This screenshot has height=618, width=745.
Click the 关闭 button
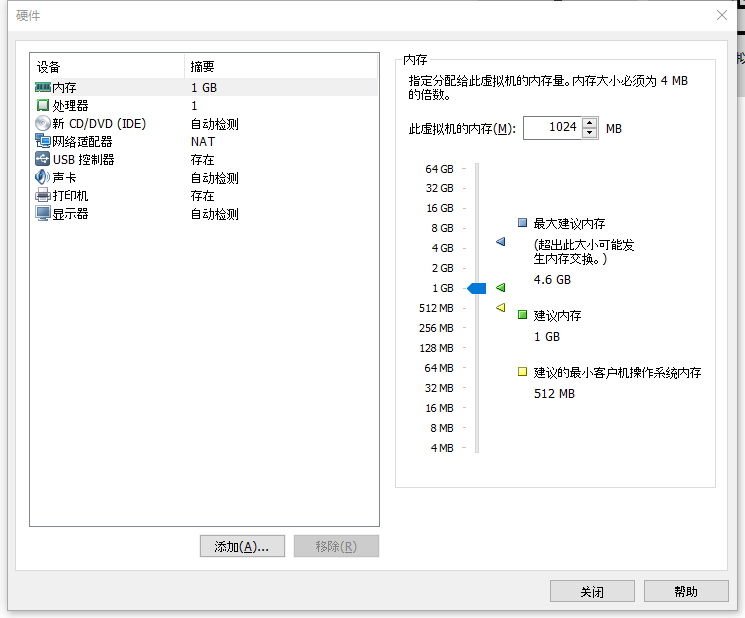pyautogui.click(x=592, y=591)
